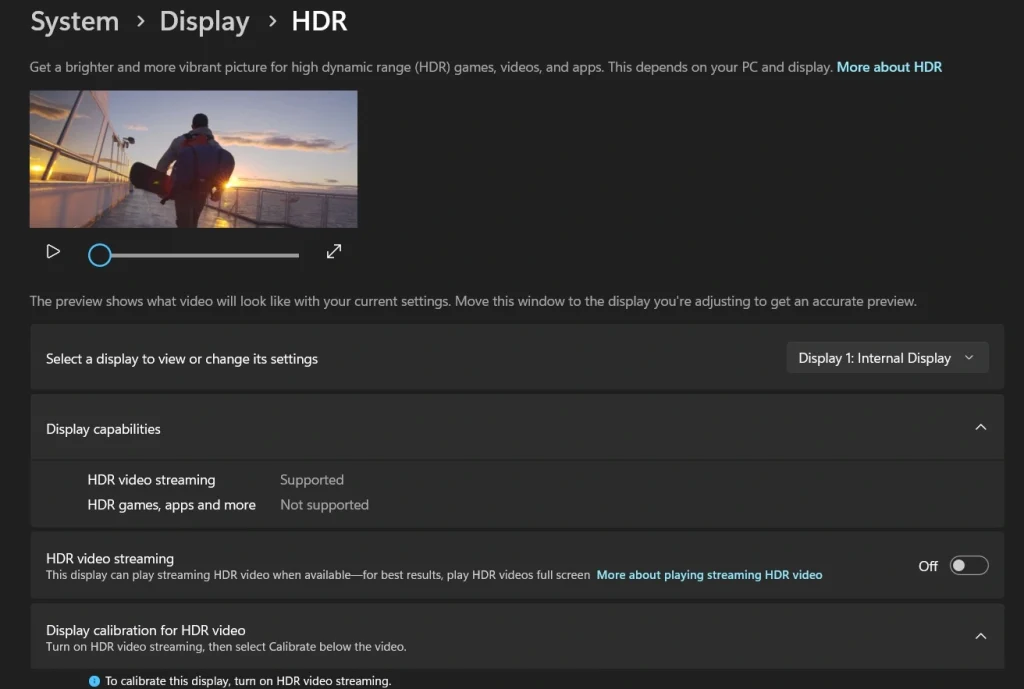
Task: Click the chevron on Display calibration for HDR video
Action: (981, 635)
